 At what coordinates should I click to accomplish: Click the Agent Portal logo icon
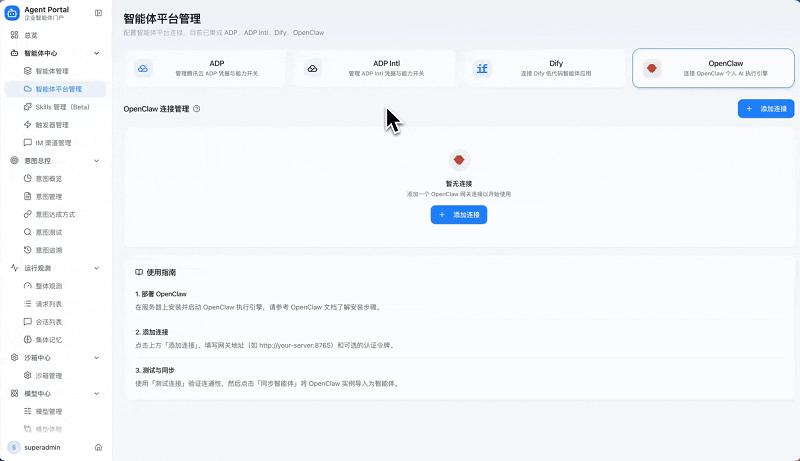click(x=13, y=13)
